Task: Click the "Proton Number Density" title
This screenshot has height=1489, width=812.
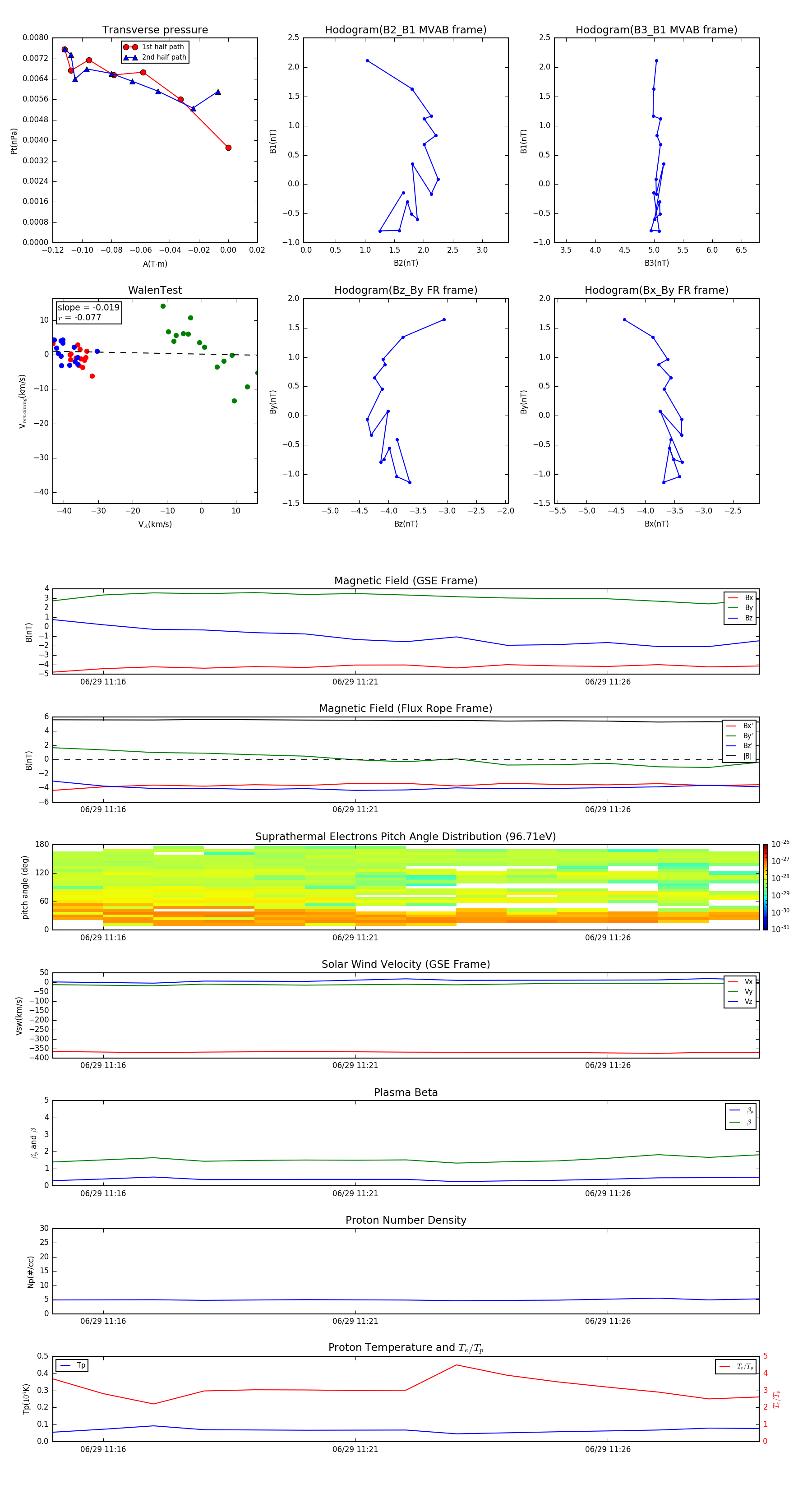Action: pyautogui.click(x=406, y=1220)
